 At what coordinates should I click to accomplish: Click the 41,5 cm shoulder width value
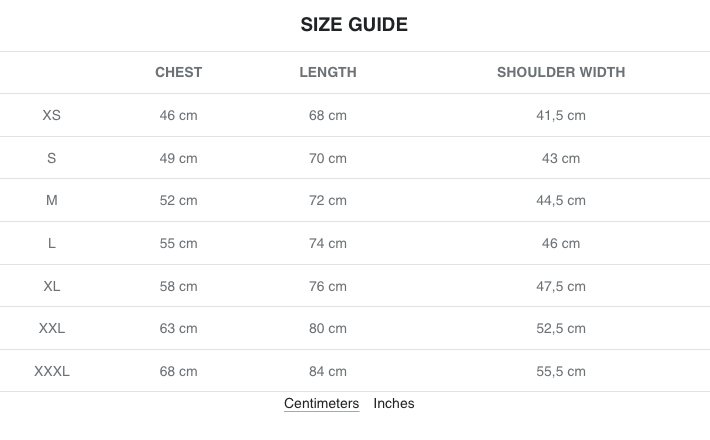point(561,115)
